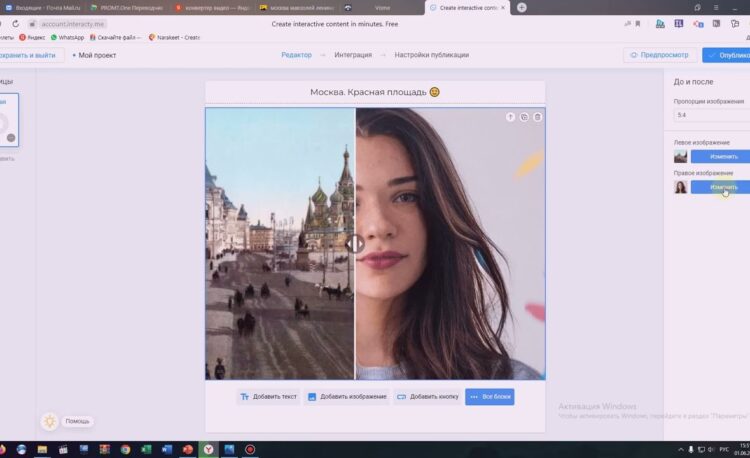This screenshot has height=458, width=750.
Task: Click the duplicate block icon
Action: coord(524,117)
